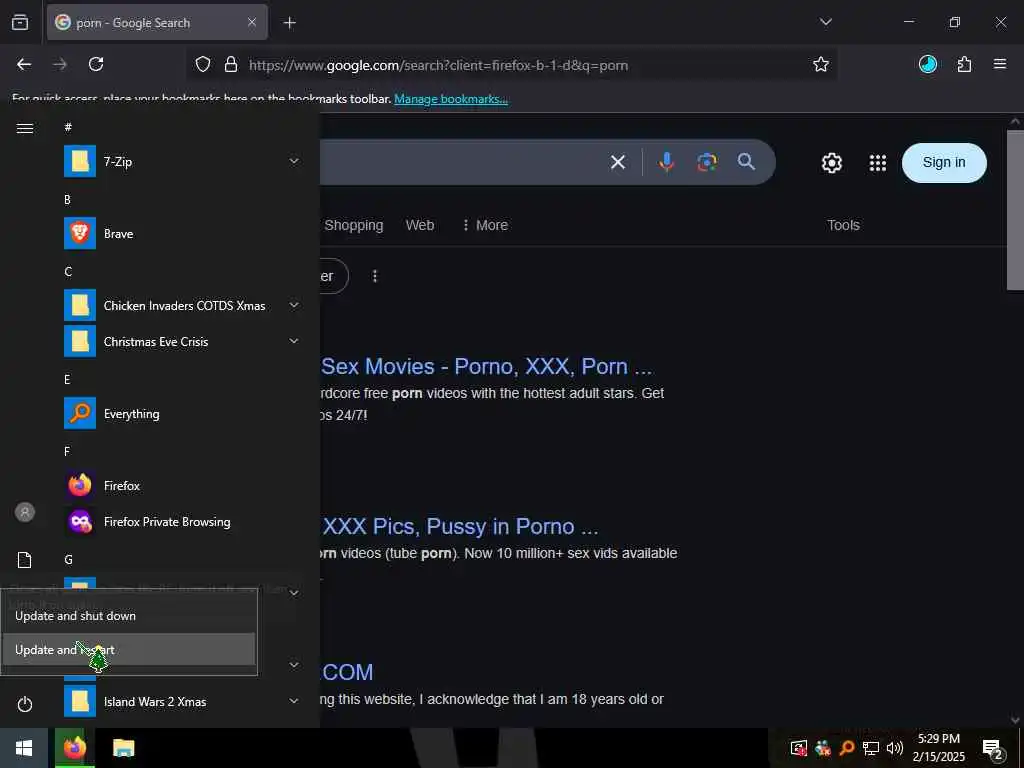The image size is (1024, 768).
Task: Open Firefox View from the tab bar
Action: pyautogui.click(x=20, y=22)
